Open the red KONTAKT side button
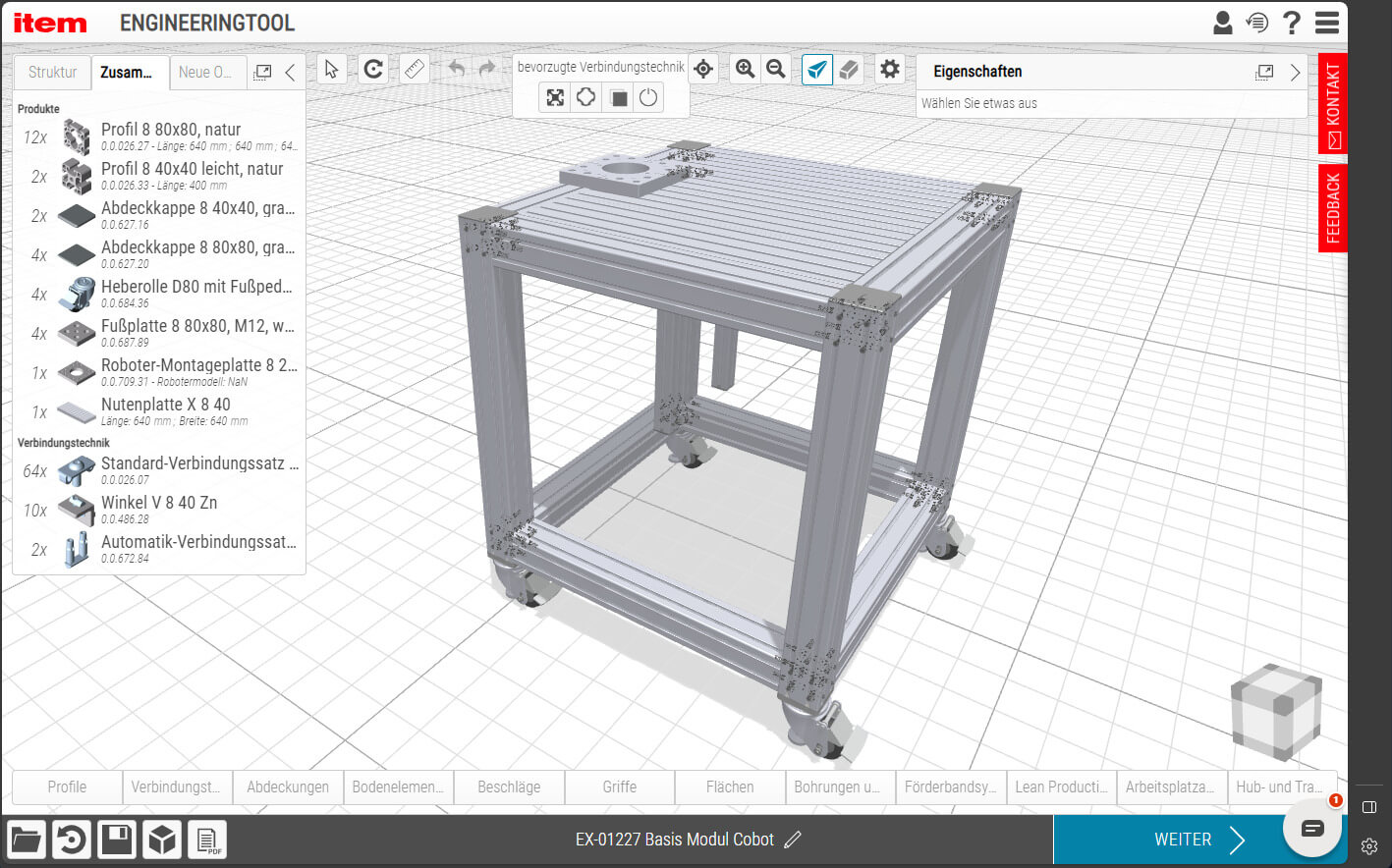 click(1332, 103)
